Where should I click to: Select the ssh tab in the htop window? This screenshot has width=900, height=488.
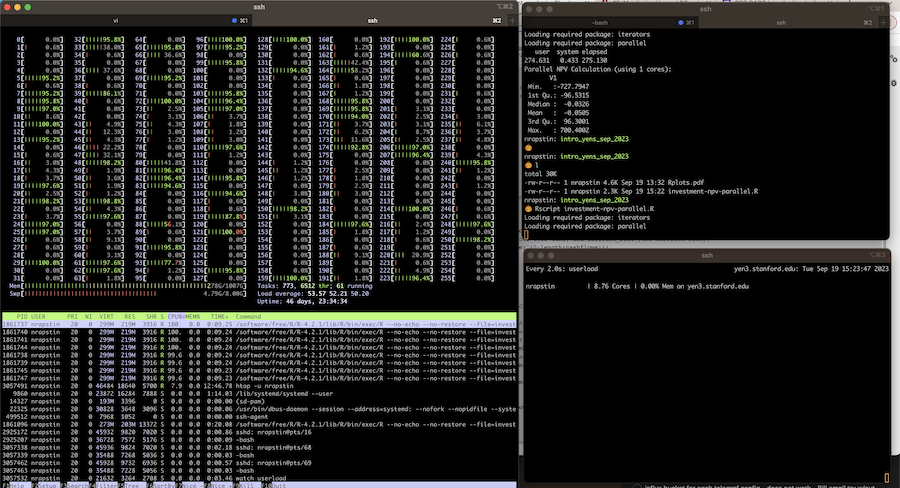coord(372,20)
